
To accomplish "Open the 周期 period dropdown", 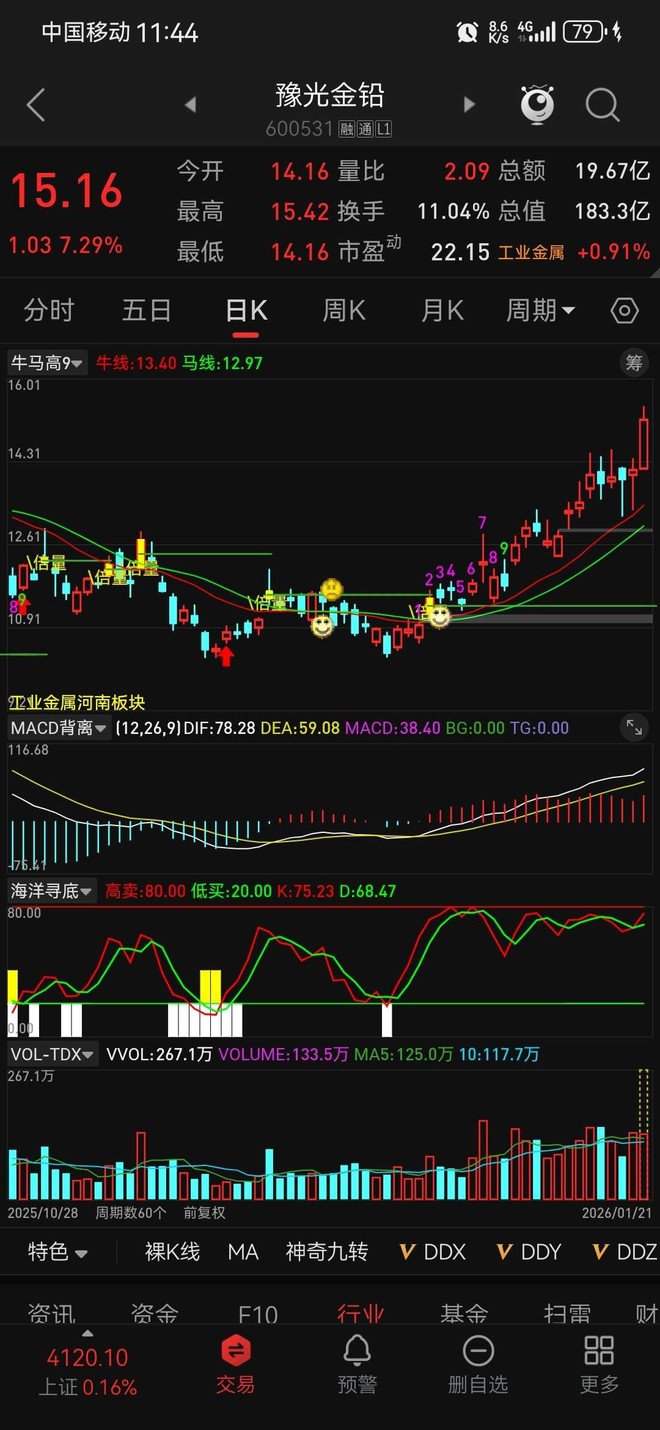I will coord(541,311).
